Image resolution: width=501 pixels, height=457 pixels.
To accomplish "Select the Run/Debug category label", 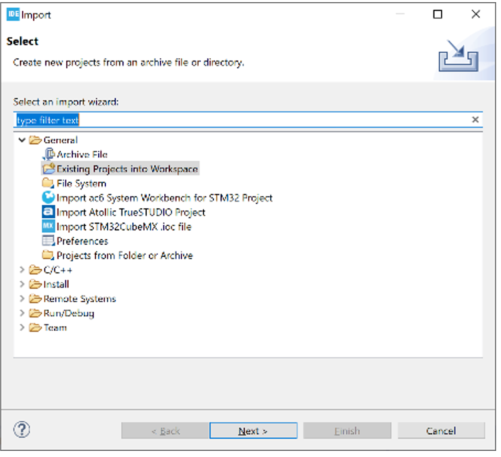I will tap(69, 313).
